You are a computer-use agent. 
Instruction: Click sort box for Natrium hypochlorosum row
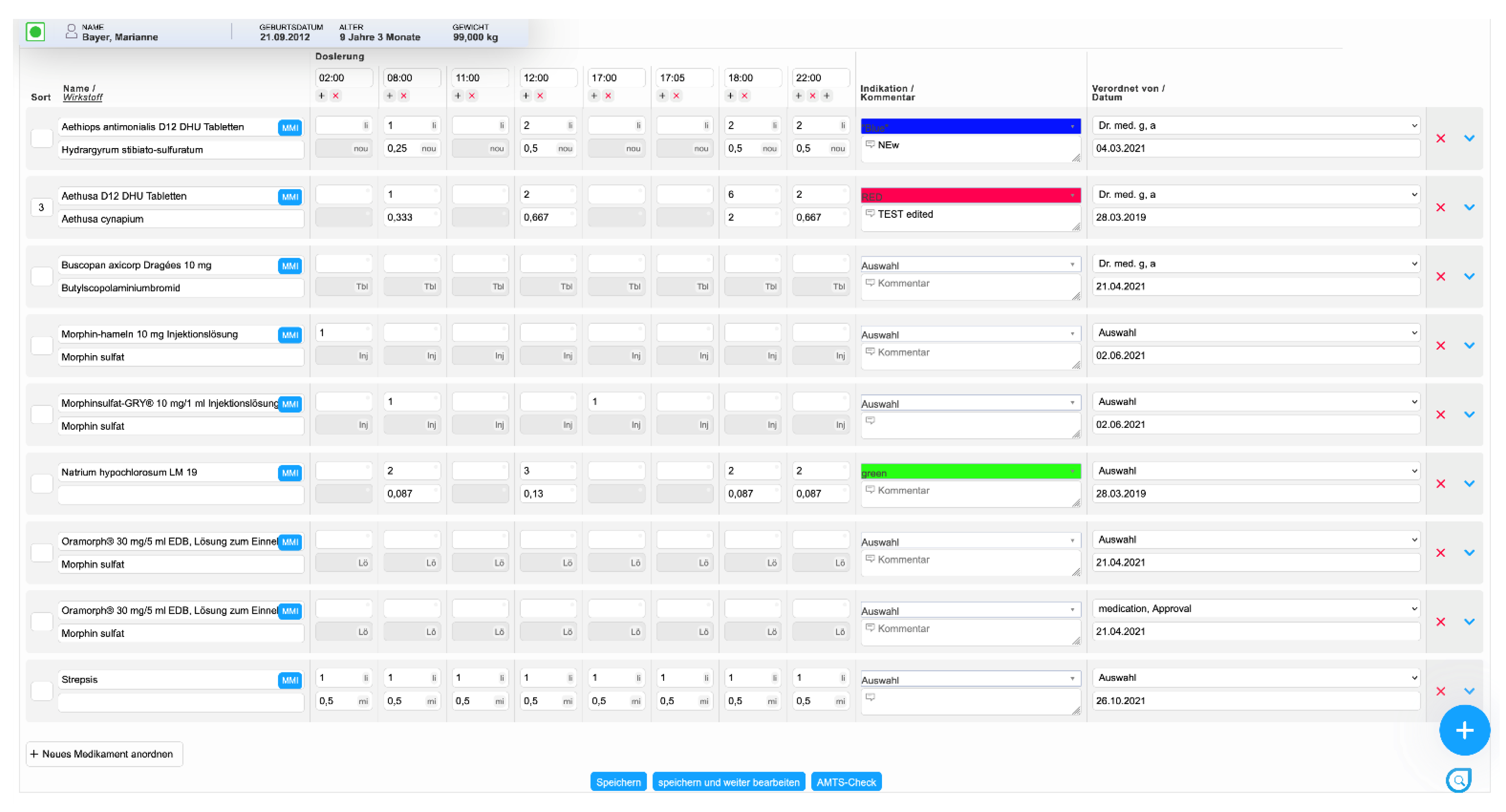pyautogui.click(x=41, y=483)
